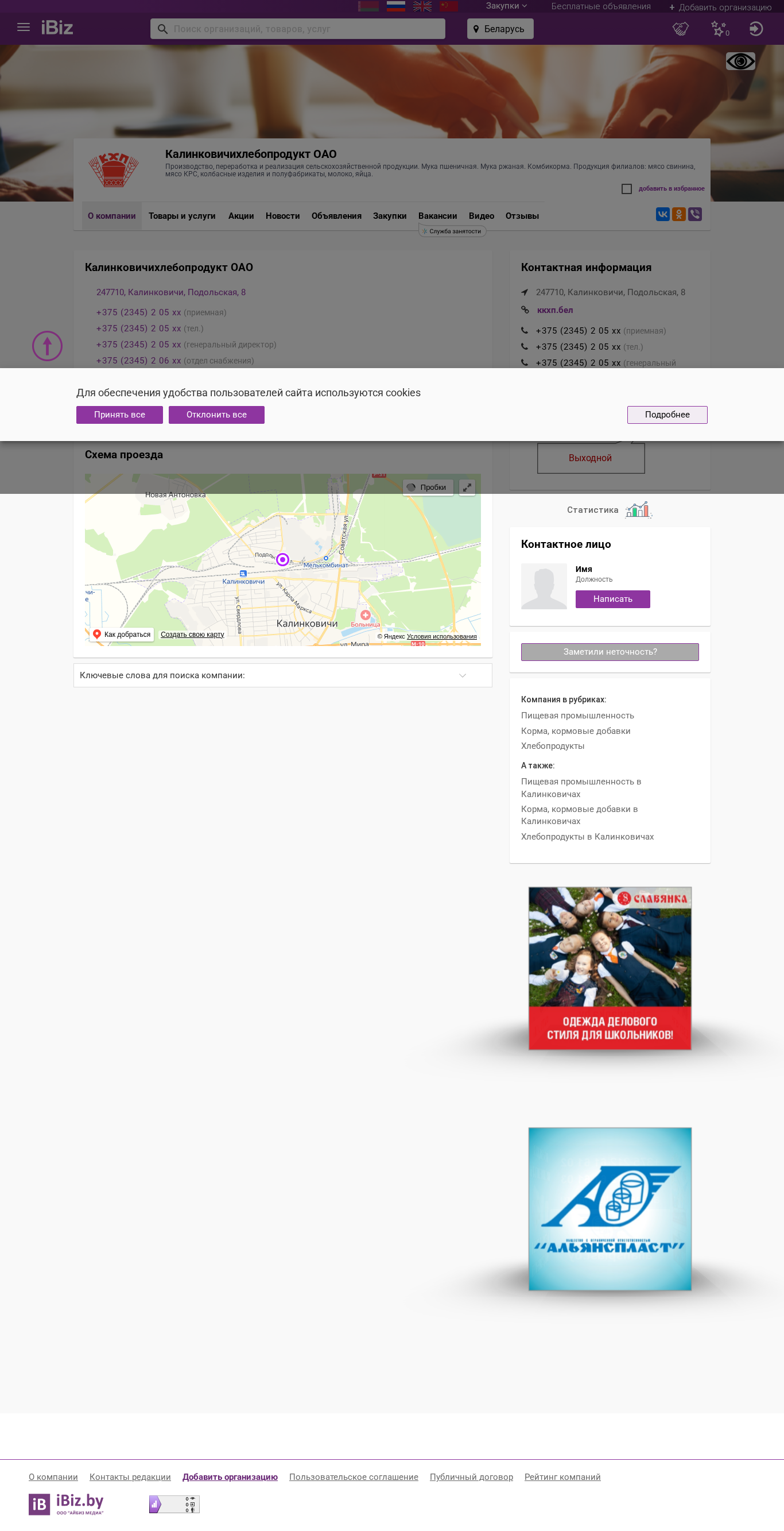Image resolution: width=784 pixels, height=1531 pixels.
Task: Open Бесплатные объявления link
Action: pos(600,6)
